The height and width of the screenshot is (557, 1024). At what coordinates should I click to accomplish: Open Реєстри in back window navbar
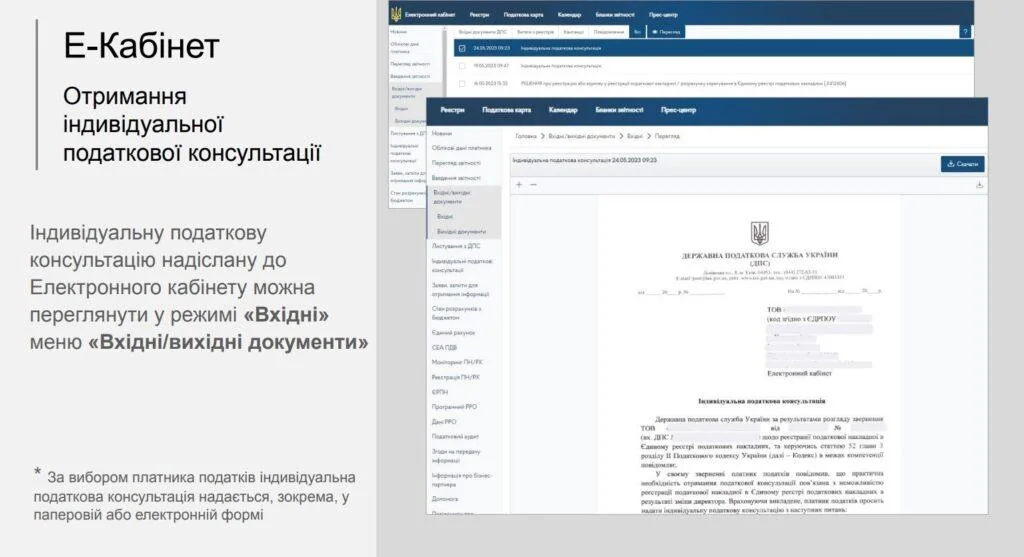tap(479, 14)
